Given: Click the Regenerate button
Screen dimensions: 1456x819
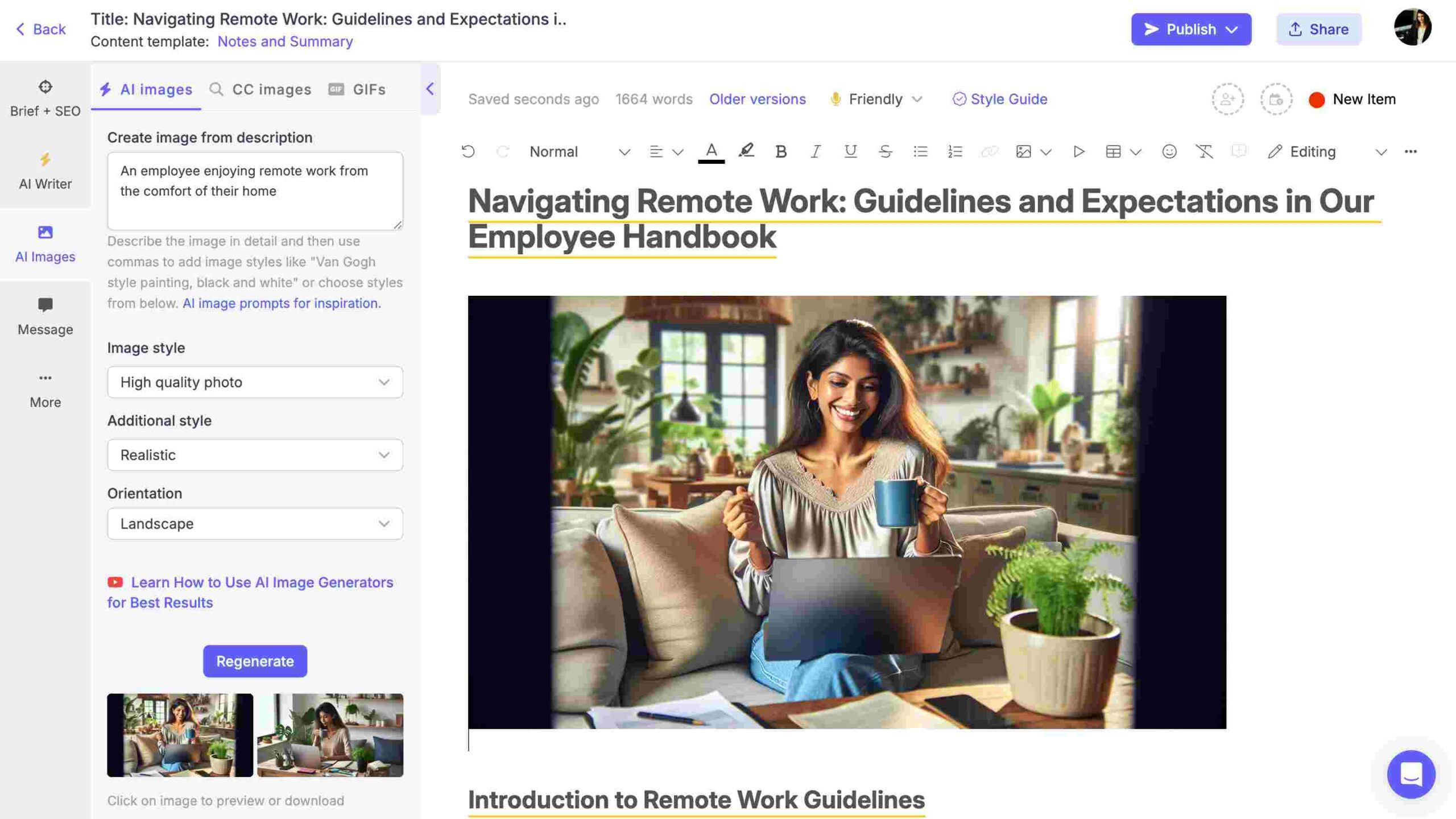Looking at the screenshot, I should pos(255,661).
